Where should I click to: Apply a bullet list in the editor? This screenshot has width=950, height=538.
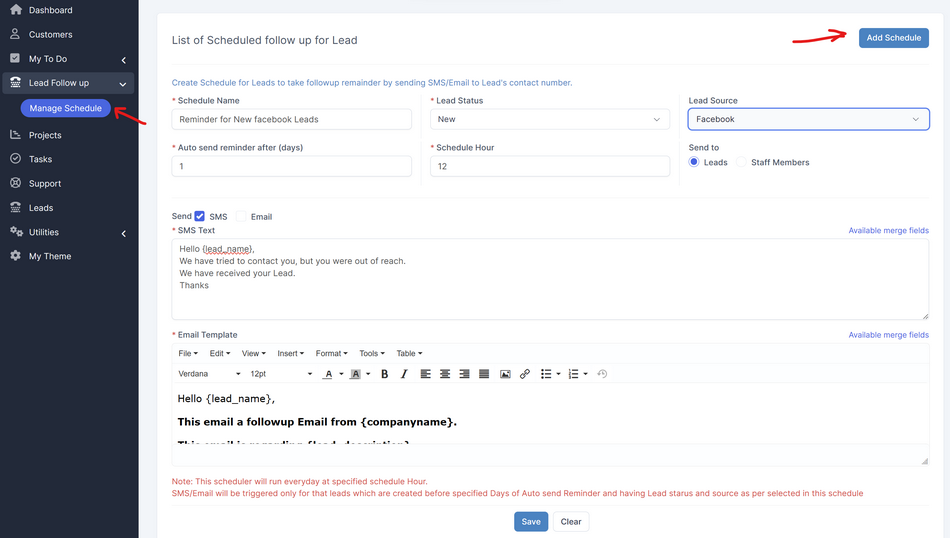pos(546,374)
